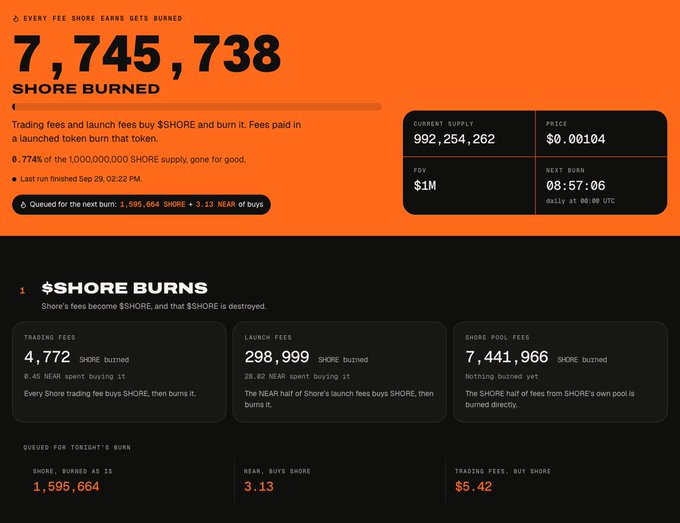The width and height of the screenshot is (680, 523).
Task: Click the FDV value $1M
Action: pyautogui.click(x=425, y=186)
